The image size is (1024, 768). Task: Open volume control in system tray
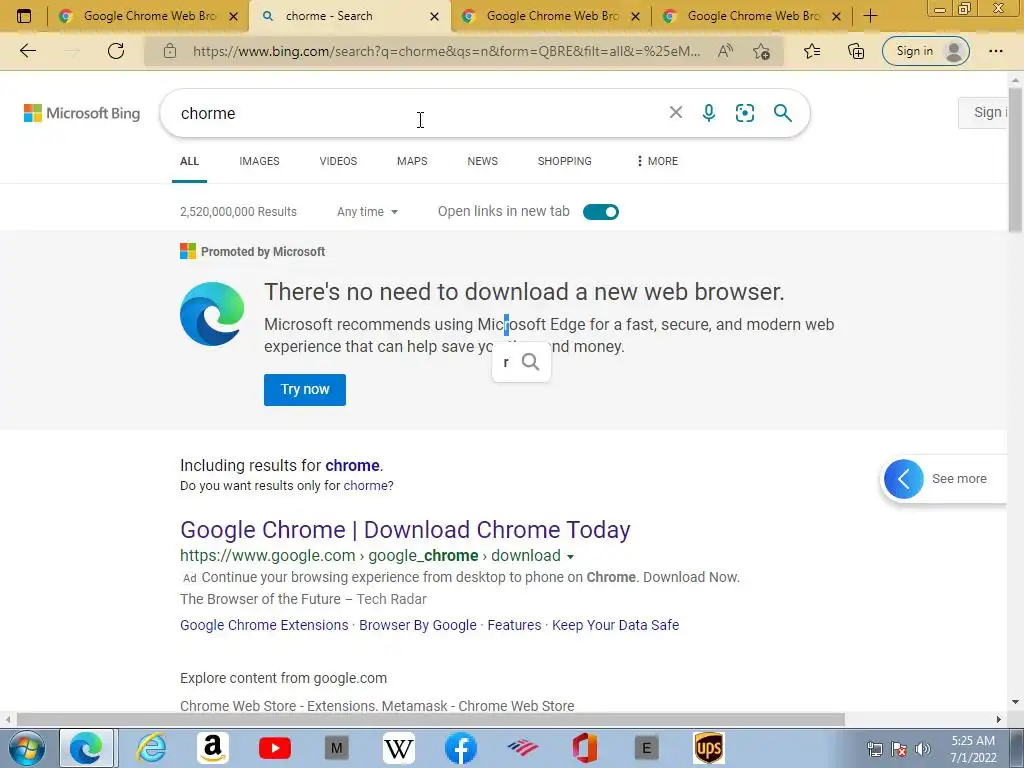(923, 749)
